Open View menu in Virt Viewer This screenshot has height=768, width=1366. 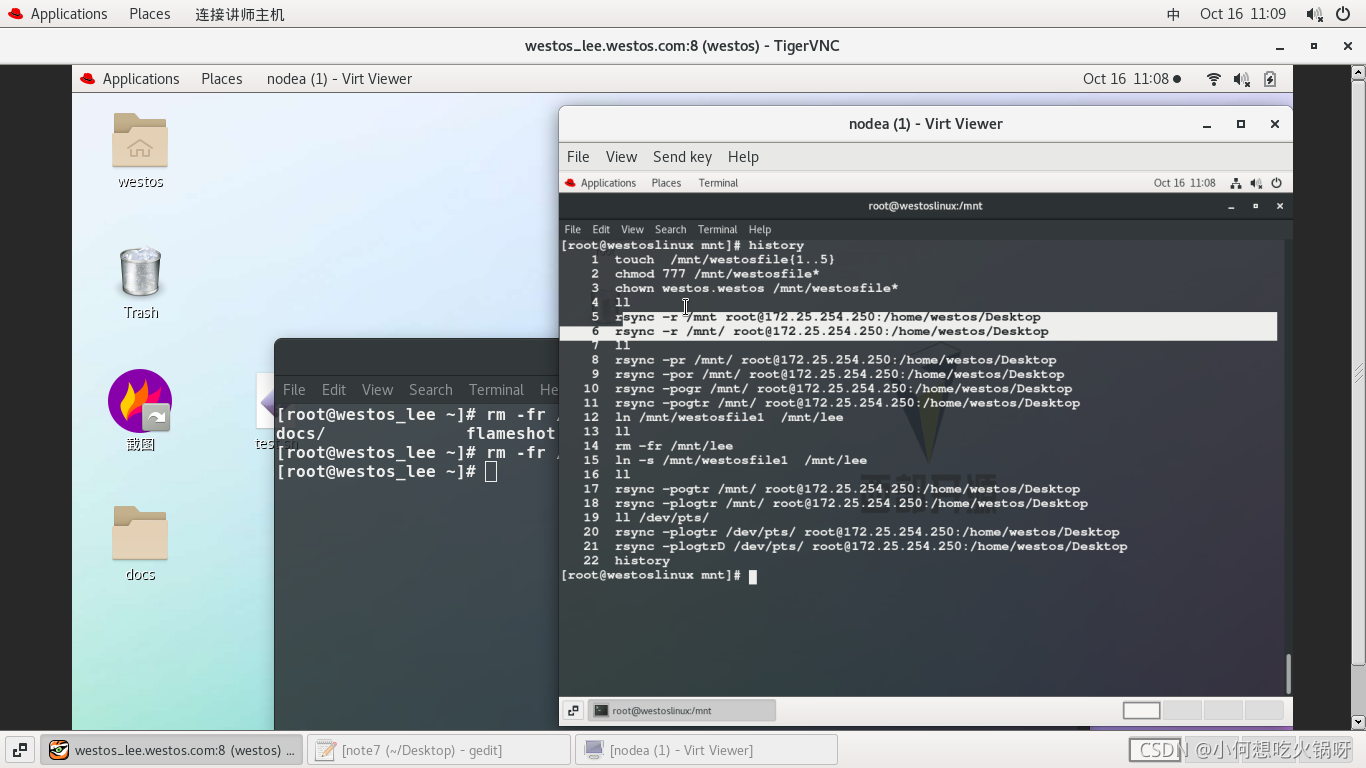[x=621, y=157]
